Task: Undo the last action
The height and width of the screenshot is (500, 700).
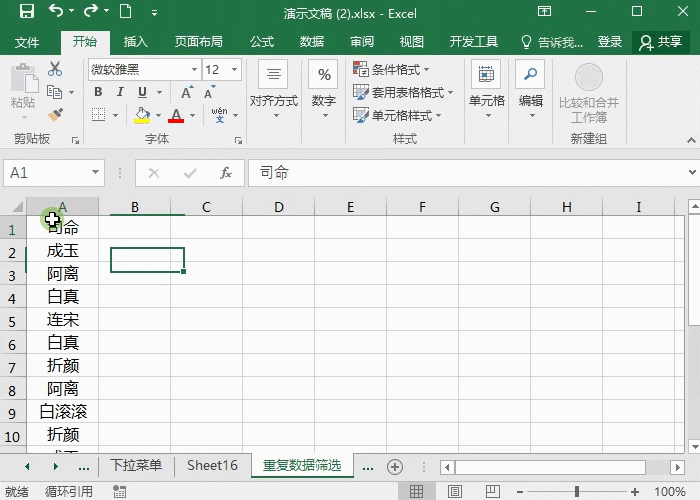Action: (55, 10)
